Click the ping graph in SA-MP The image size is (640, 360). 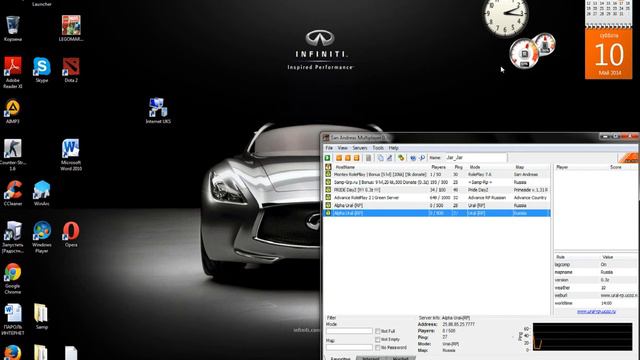click(582, 337)
